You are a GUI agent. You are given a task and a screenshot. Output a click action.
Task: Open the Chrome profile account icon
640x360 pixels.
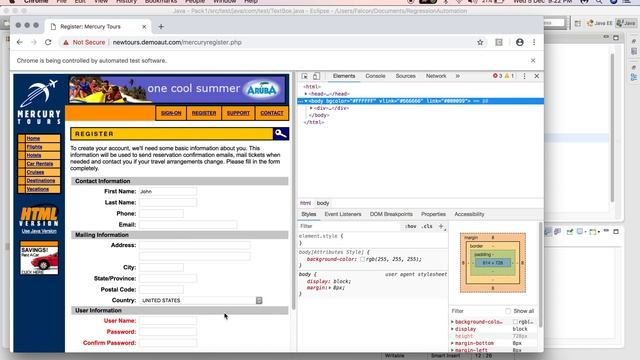pos(519,42)
